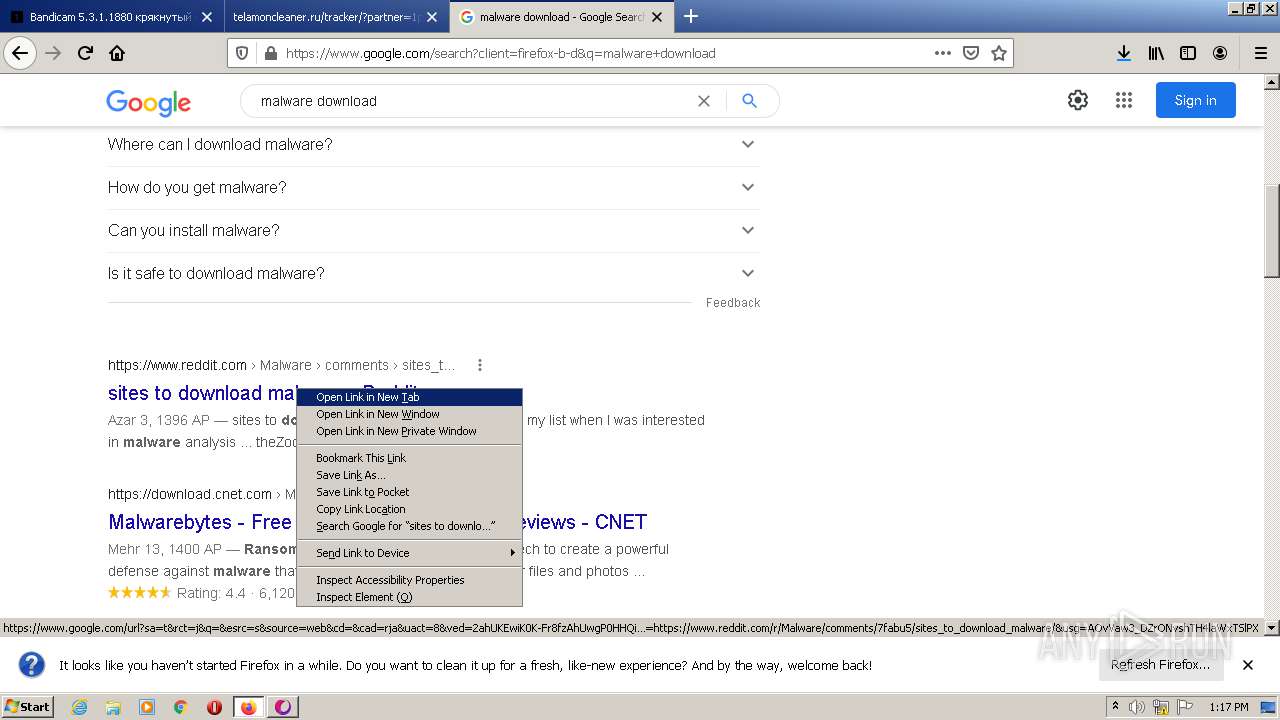The width and height of the screenshot is (1280, 720).
Task: Open Firefox account avatar icon
Action: (x=1220, y=53)
